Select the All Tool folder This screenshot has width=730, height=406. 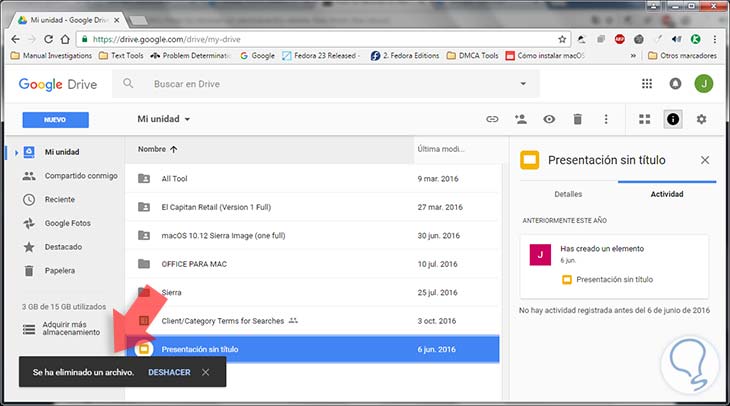[x=312, y=179]
